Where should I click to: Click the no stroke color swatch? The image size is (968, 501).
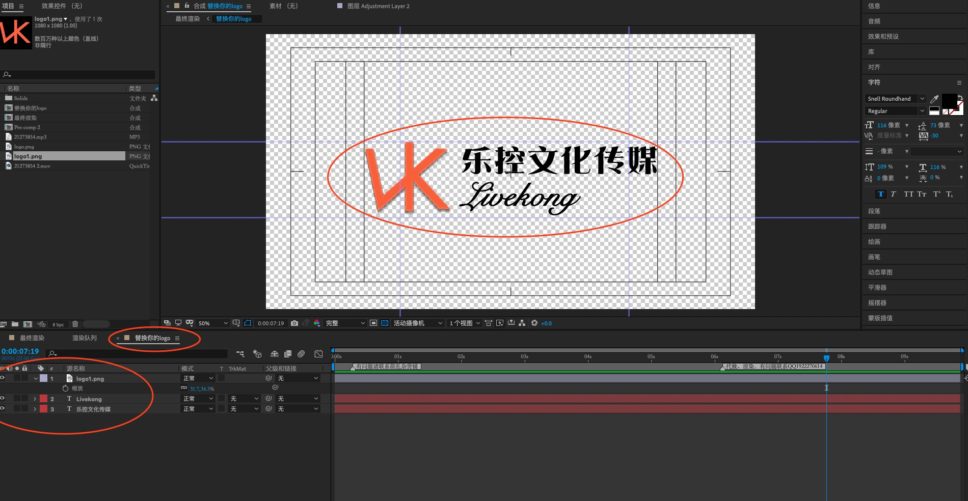[x=960, y=112]
